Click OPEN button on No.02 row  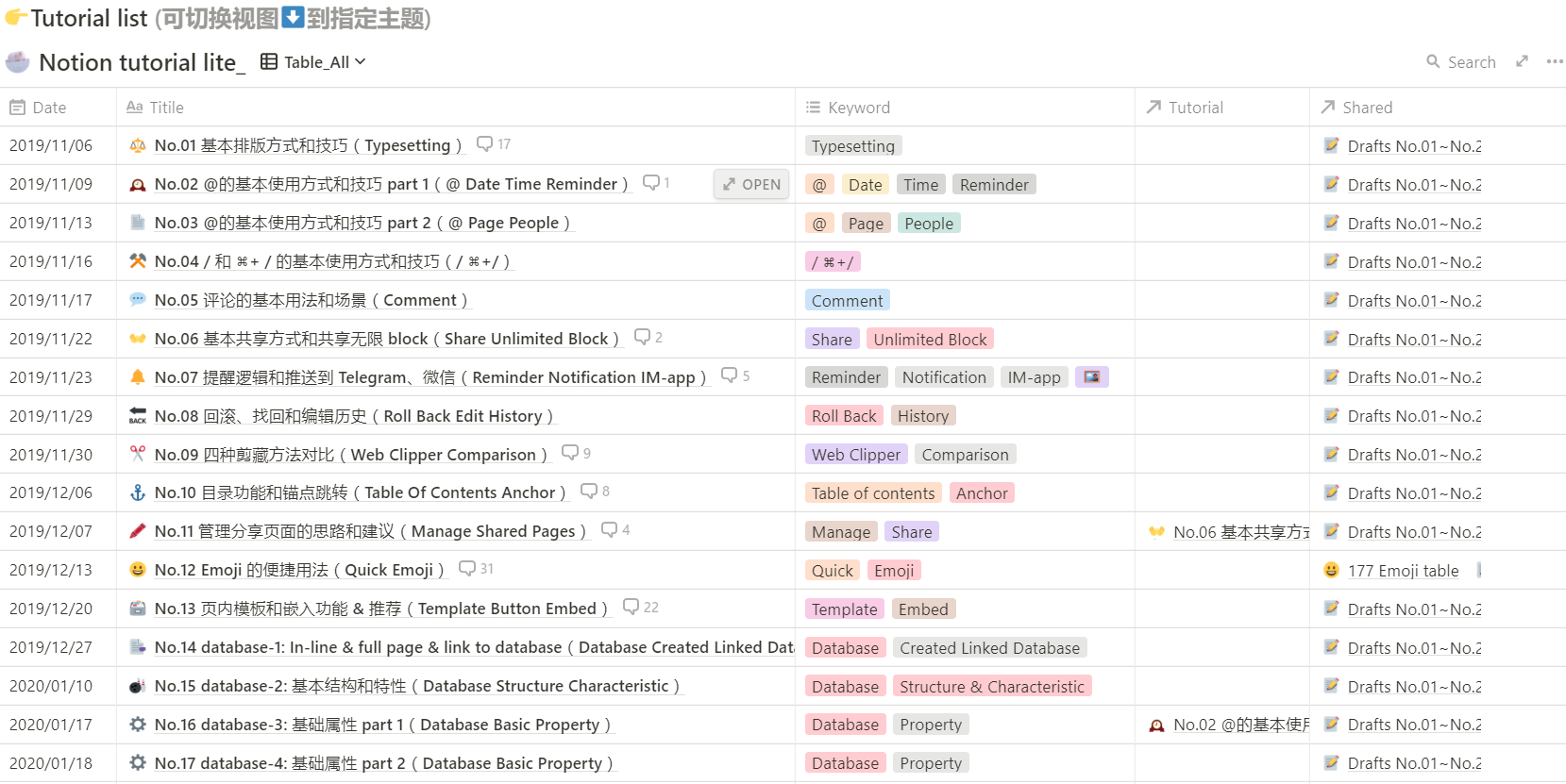pos(752,185)
